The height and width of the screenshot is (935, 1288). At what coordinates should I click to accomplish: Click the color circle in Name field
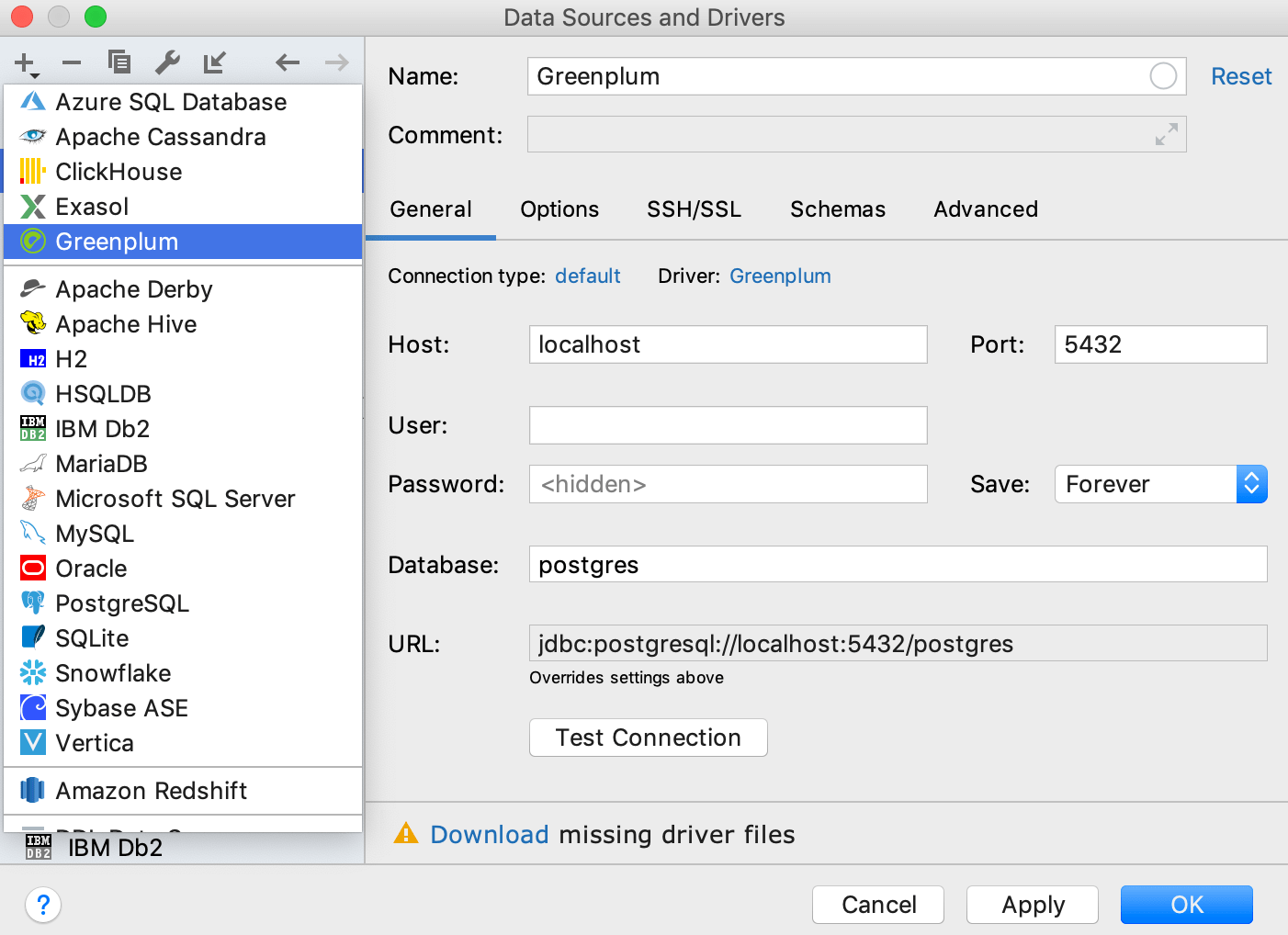click(1163, 76)
